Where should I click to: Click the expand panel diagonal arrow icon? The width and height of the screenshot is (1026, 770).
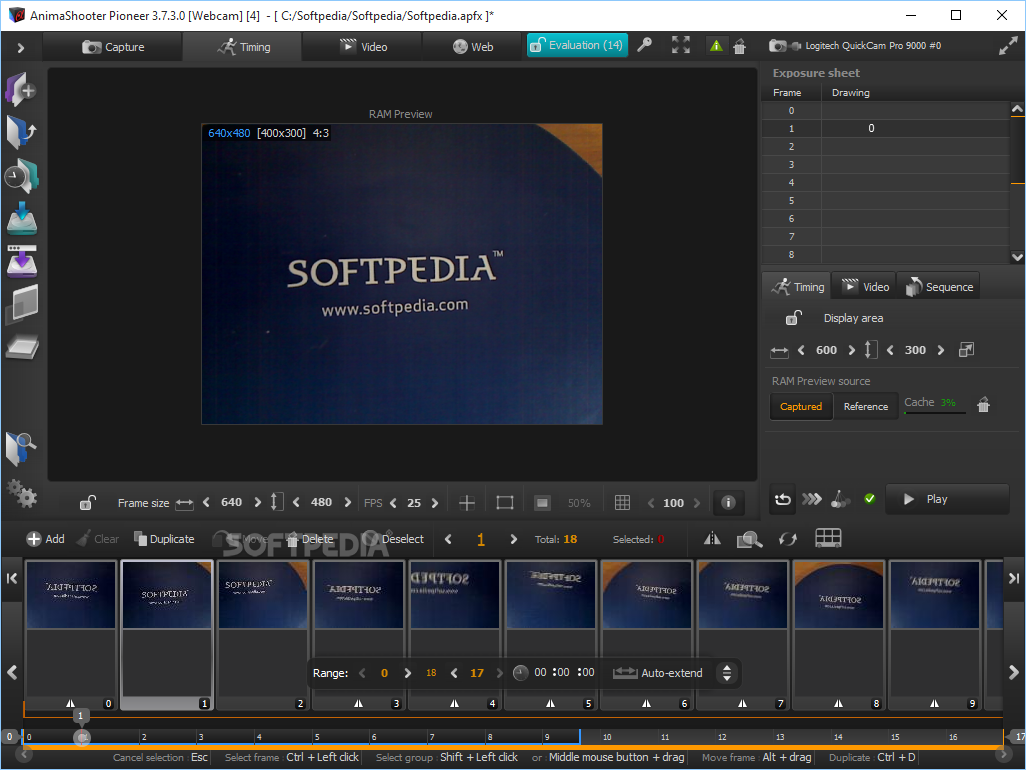click(1008, 46)
